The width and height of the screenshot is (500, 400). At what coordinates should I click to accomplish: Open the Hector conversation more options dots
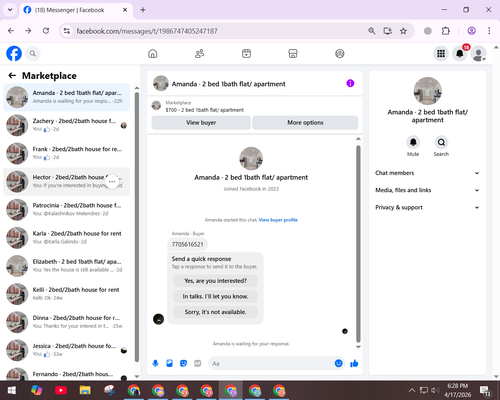point(112,182)
